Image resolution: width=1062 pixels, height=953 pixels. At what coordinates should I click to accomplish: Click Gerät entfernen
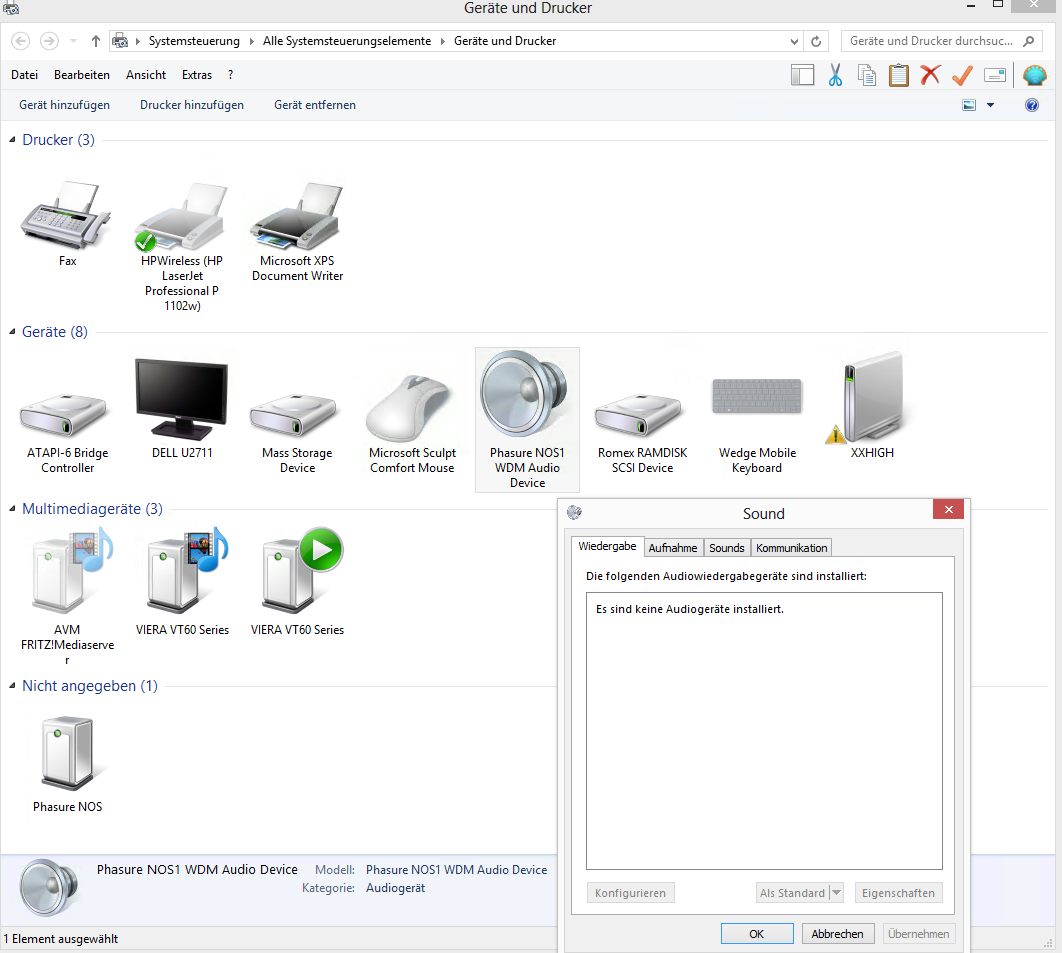(315, 105)
